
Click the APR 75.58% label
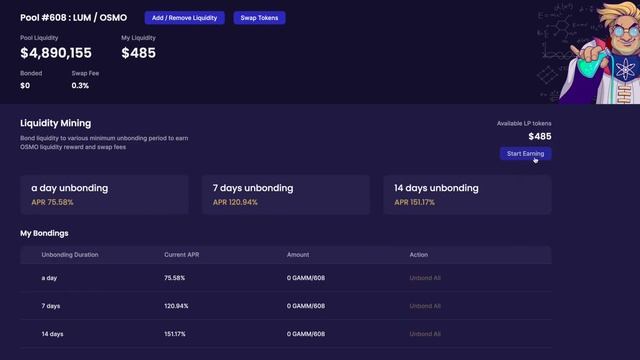click(x=52, y=202)
